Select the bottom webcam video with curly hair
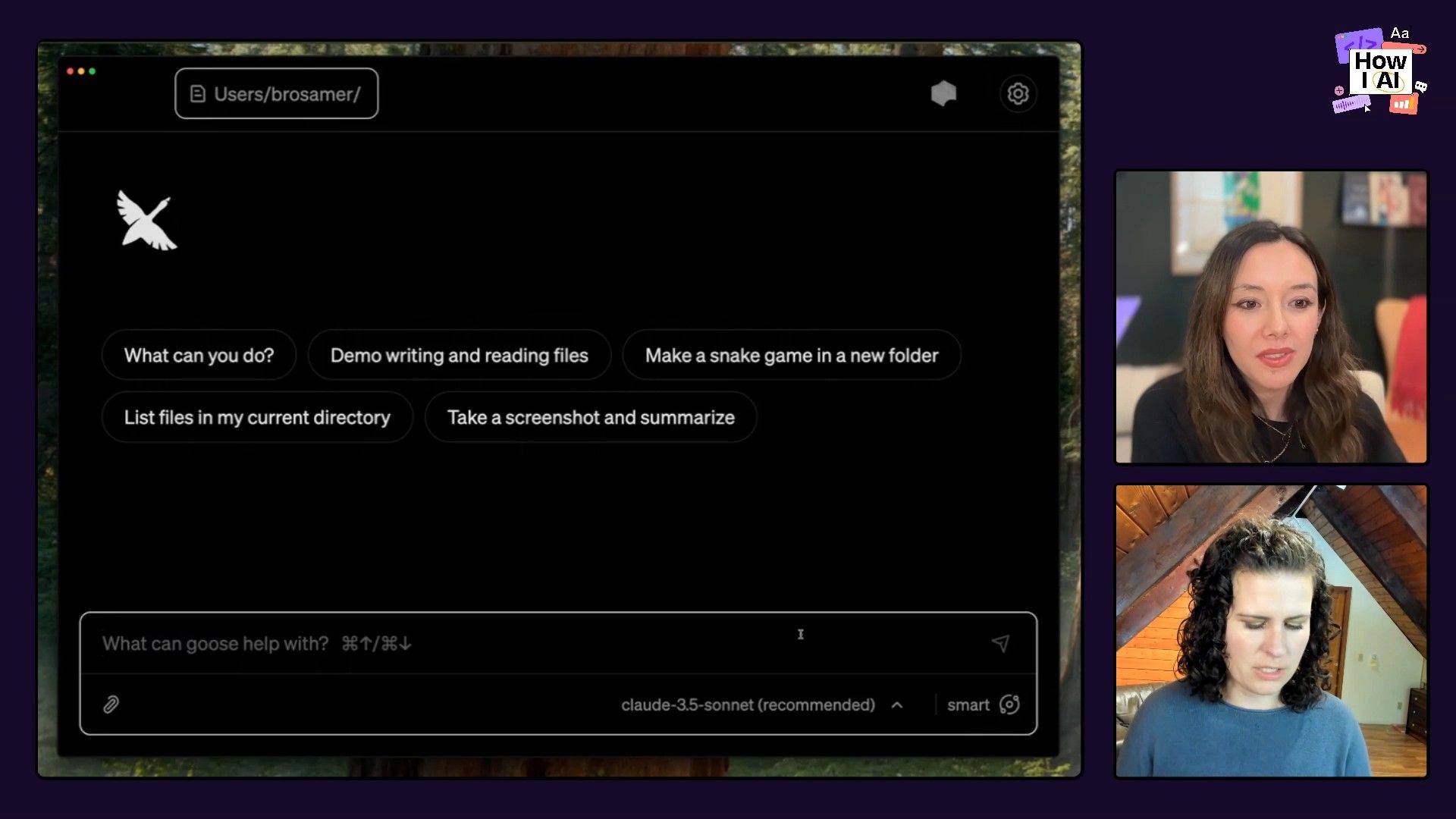This screenshot has height=819, width=1456. (x=1271, y=631)
